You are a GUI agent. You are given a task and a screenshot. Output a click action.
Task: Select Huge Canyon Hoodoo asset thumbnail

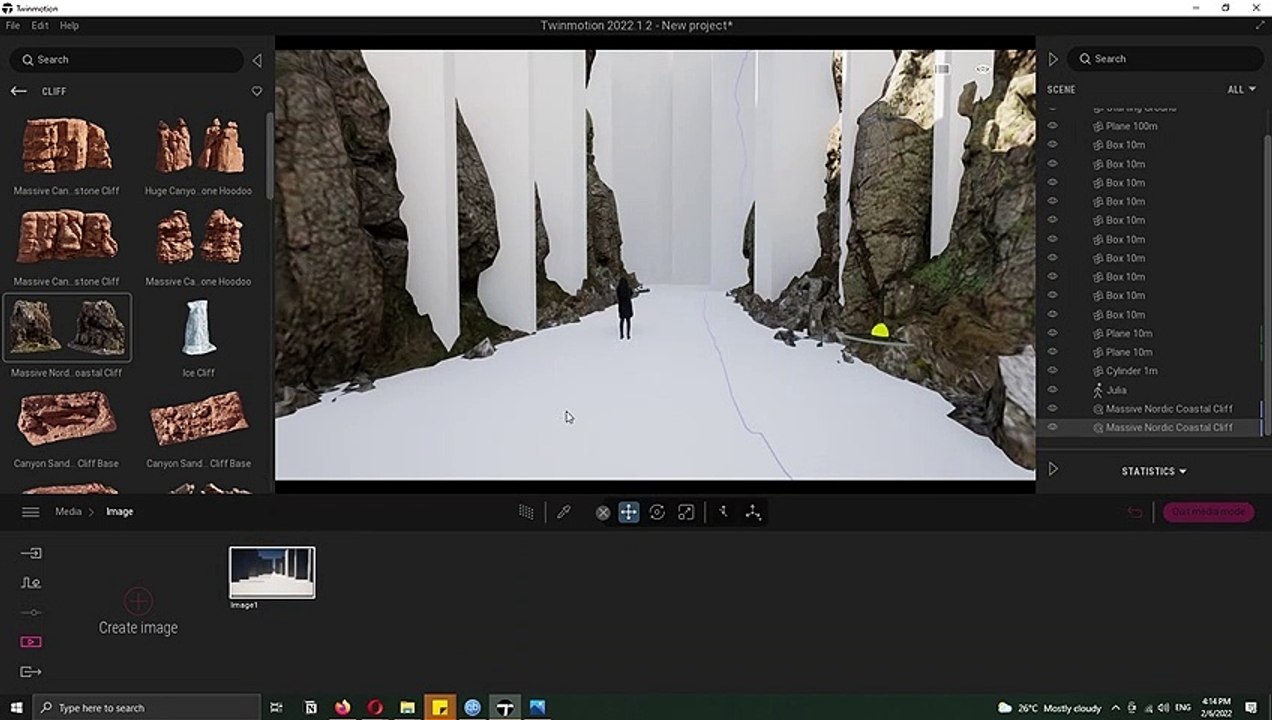pyautogui.click(x=198, y=147)
